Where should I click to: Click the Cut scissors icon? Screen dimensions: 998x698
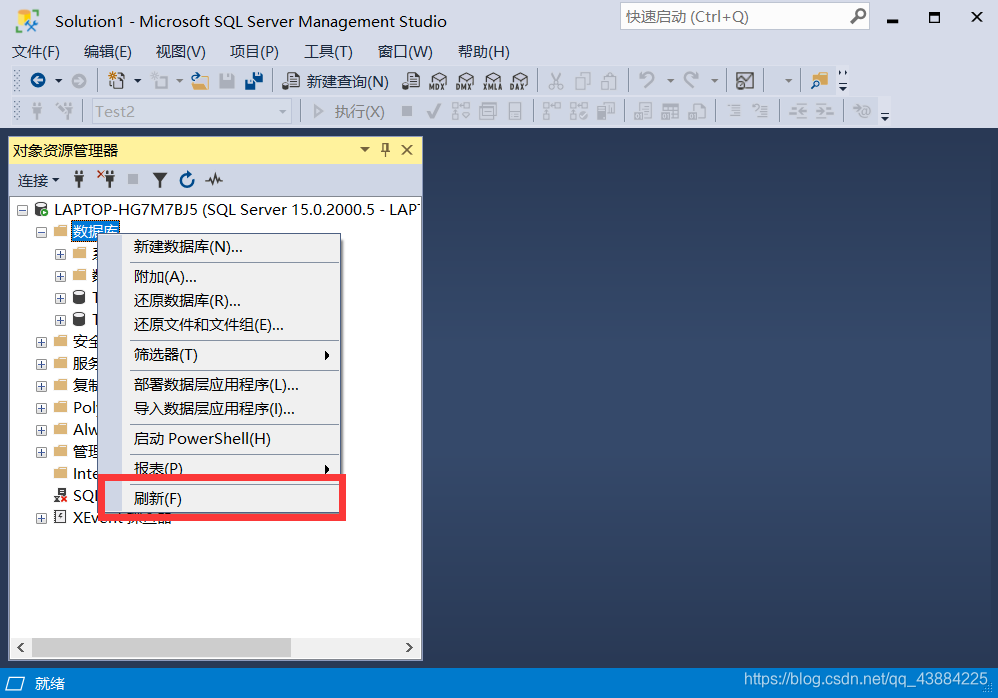point(556,81)
